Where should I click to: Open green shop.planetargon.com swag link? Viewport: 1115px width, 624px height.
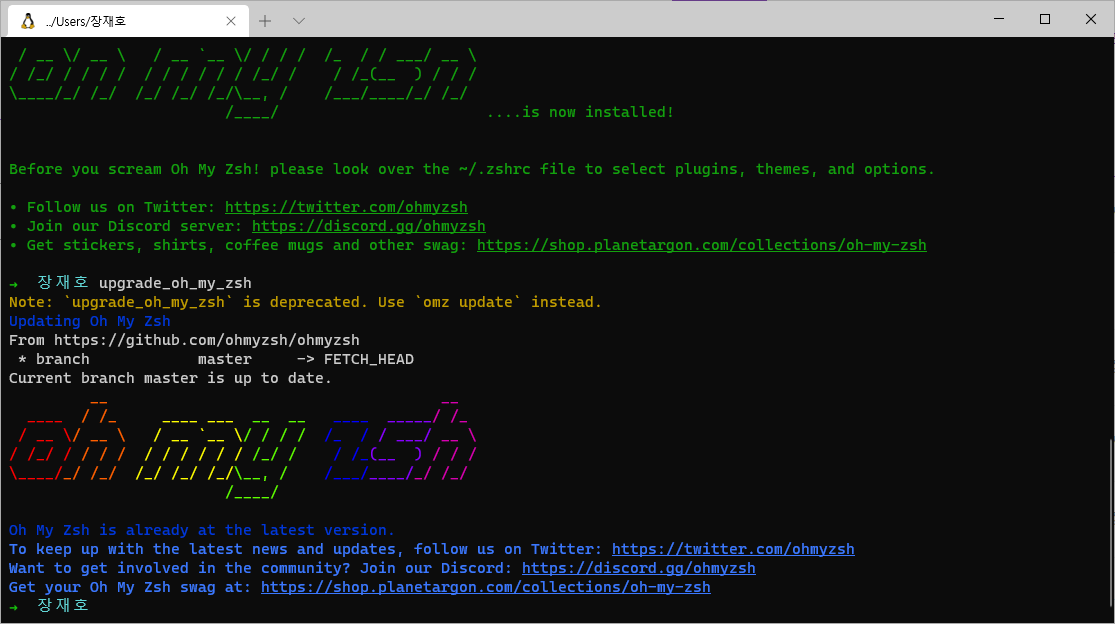701,245
